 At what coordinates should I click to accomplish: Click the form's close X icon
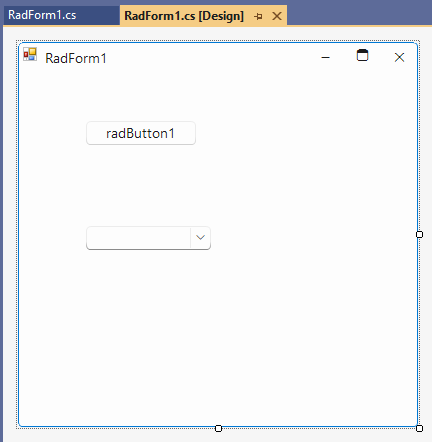tap(399, 57)
